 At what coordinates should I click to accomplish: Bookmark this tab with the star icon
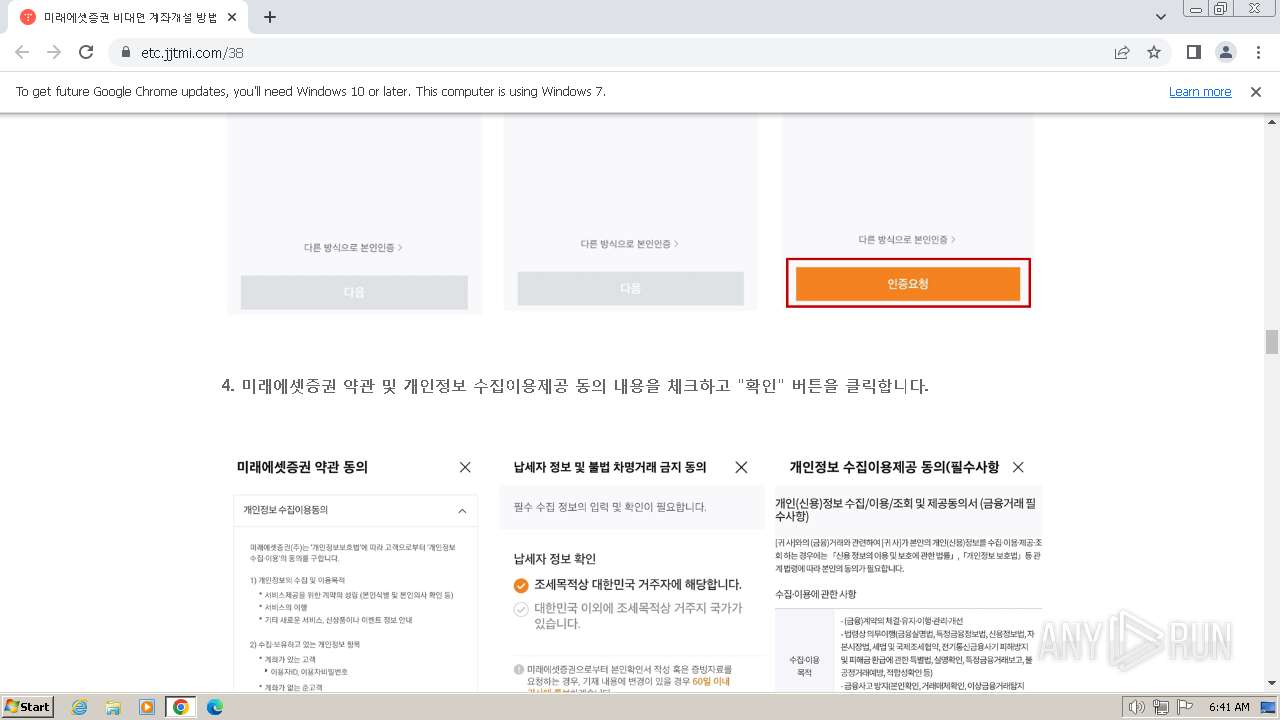tap(1154, 52)
